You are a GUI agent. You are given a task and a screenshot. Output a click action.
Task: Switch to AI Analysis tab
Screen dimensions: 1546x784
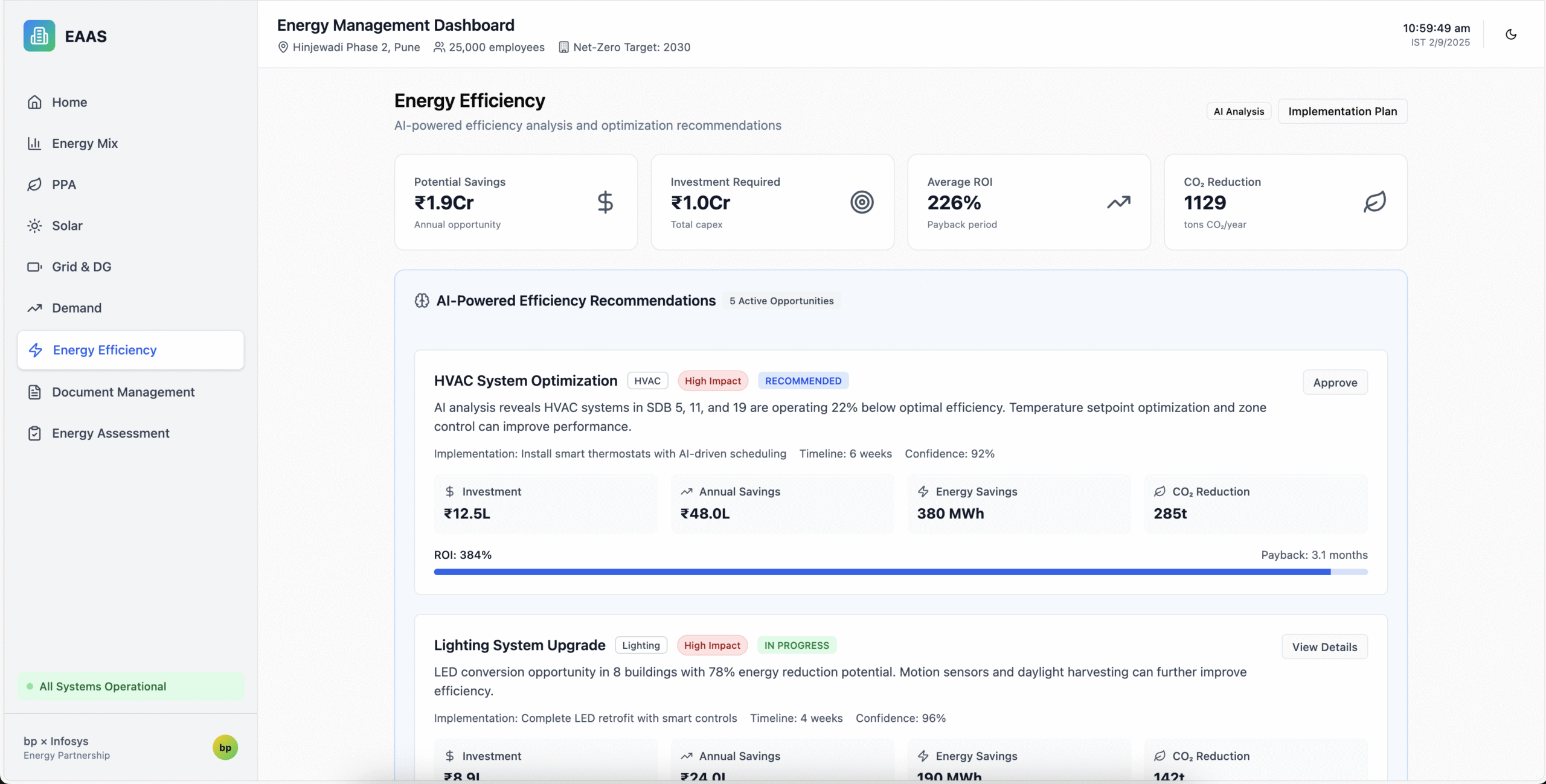click(1239, 112)
